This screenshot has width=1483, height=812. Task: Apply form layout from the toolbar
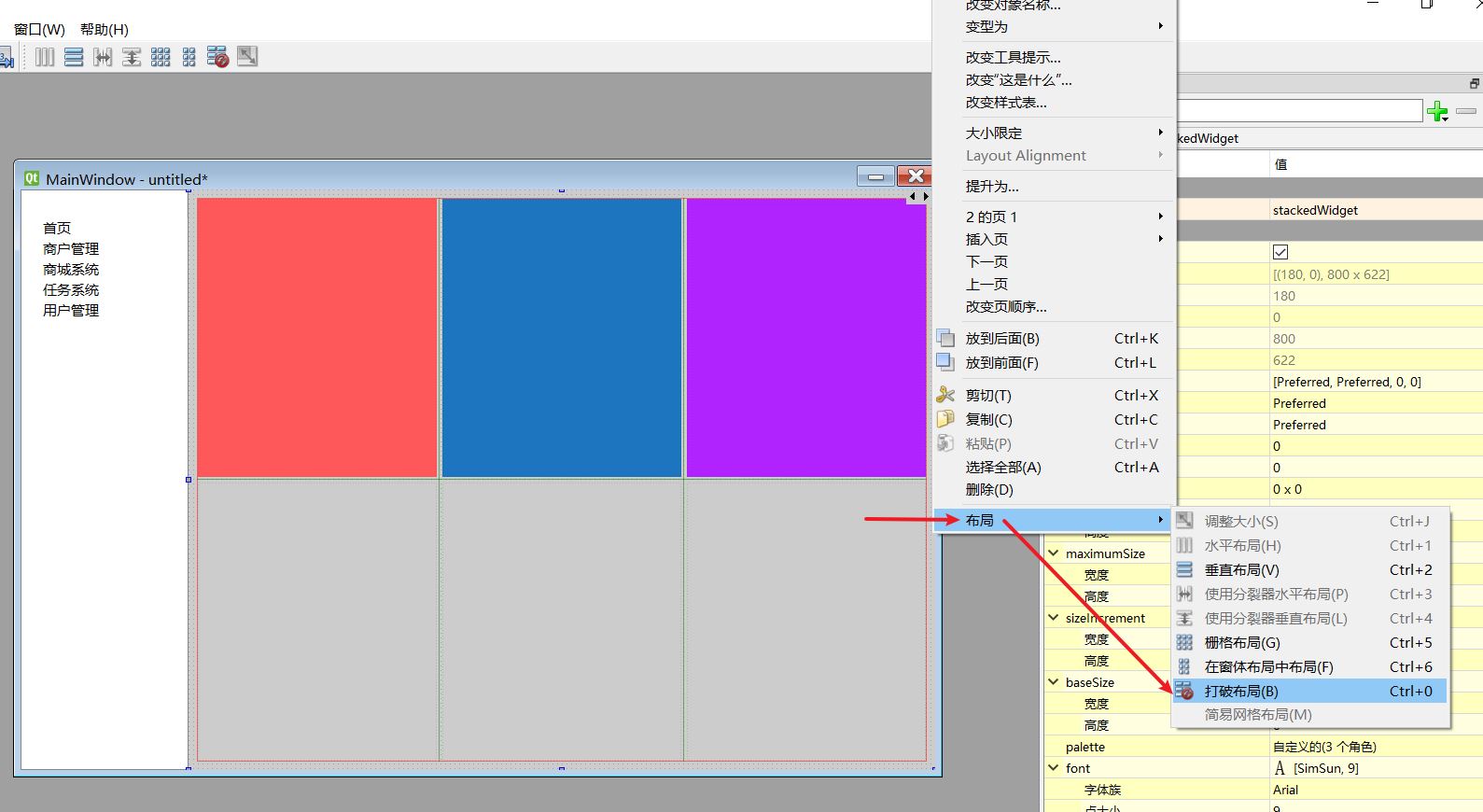pos(189,57)
